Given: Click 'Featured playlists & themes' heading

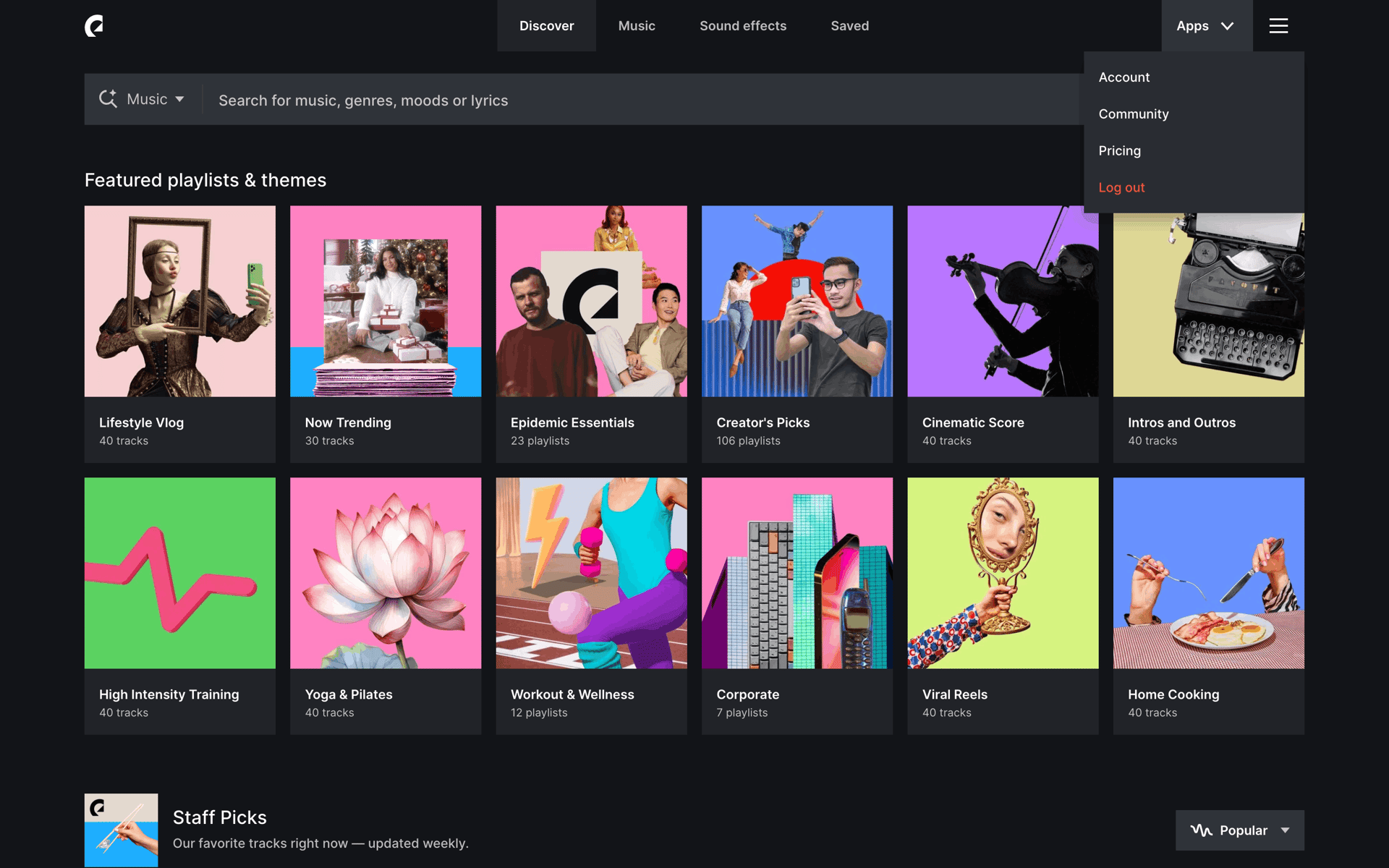Looking at the screenshot, I should tap(205, 180).
